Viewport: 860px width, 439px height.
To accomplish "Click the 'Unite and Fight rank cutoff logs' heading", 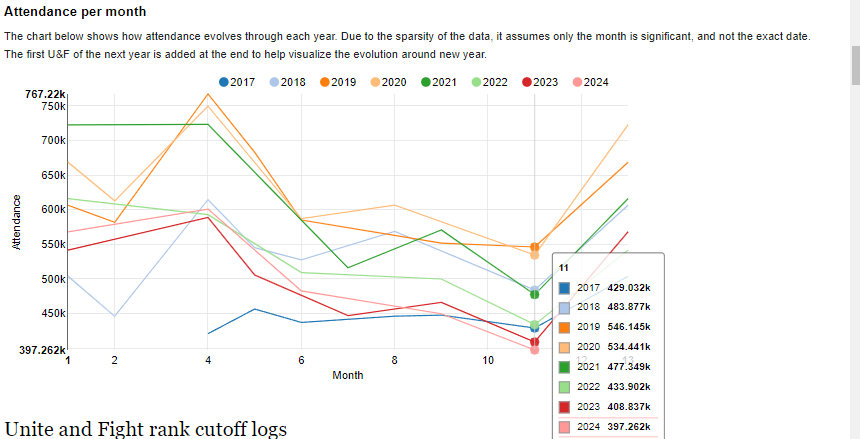I will (x=145, y=429).
